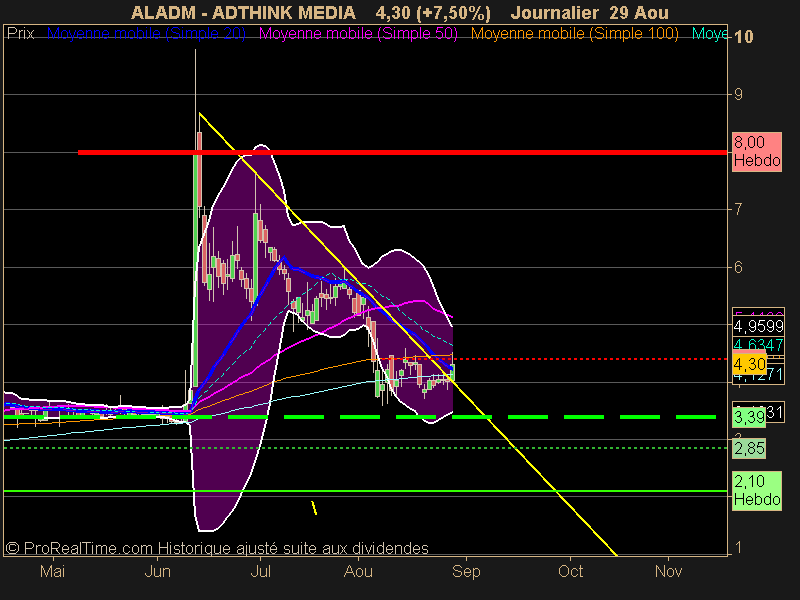Click the Mai label on time axis
The height and width of the screenshot is (600, 800).
[53, 571]
